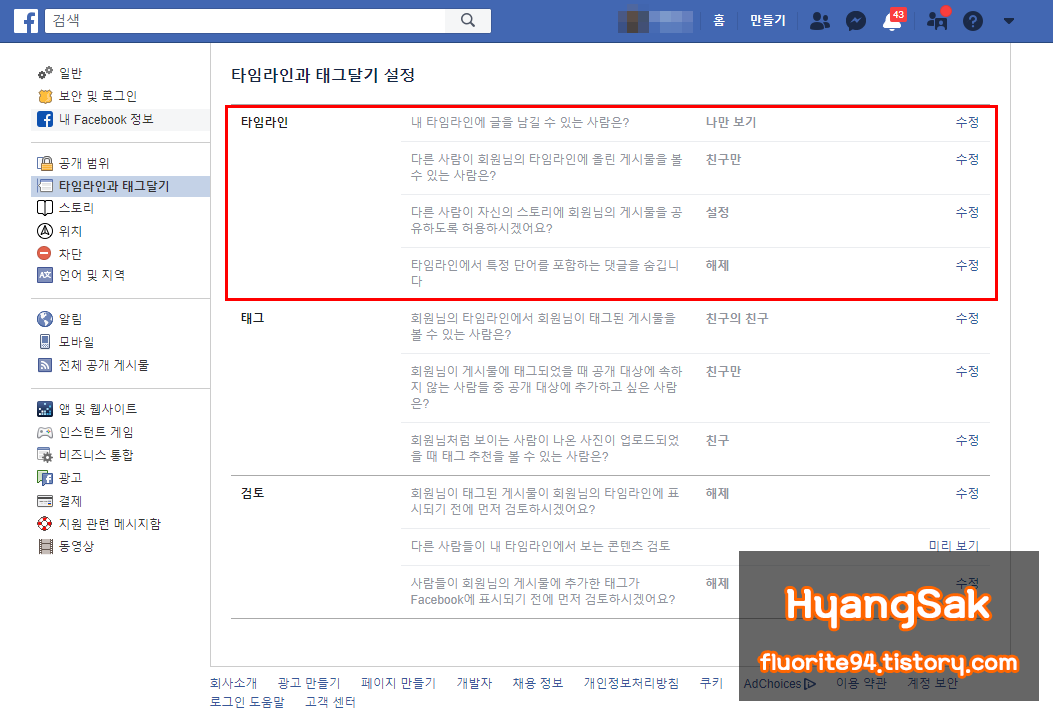Screen dimensions: 1053x720
Task: Open 보안 및 로그인 settings label
Action: tap(98, 96)
